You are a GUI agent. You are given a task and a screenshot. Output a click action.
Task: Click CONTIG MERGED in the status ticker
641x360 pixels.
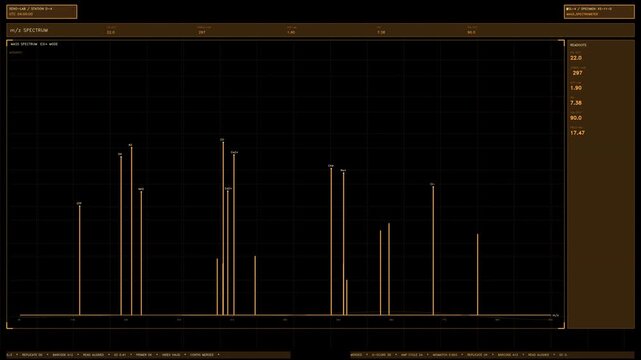[202, 355]
